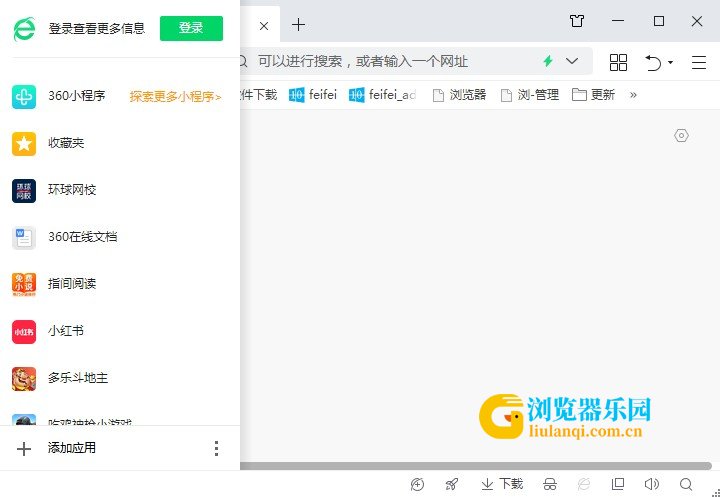The image size is (720, 497).
Task: Select 环球网校 text label
Action: click(72, 190)
